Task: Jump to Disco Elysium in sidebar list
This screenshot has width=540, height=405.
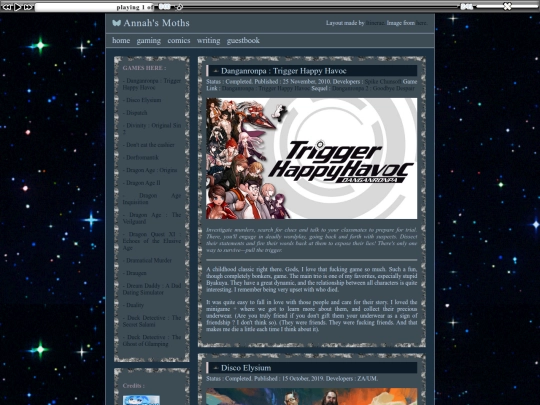Action: [142, 100]
